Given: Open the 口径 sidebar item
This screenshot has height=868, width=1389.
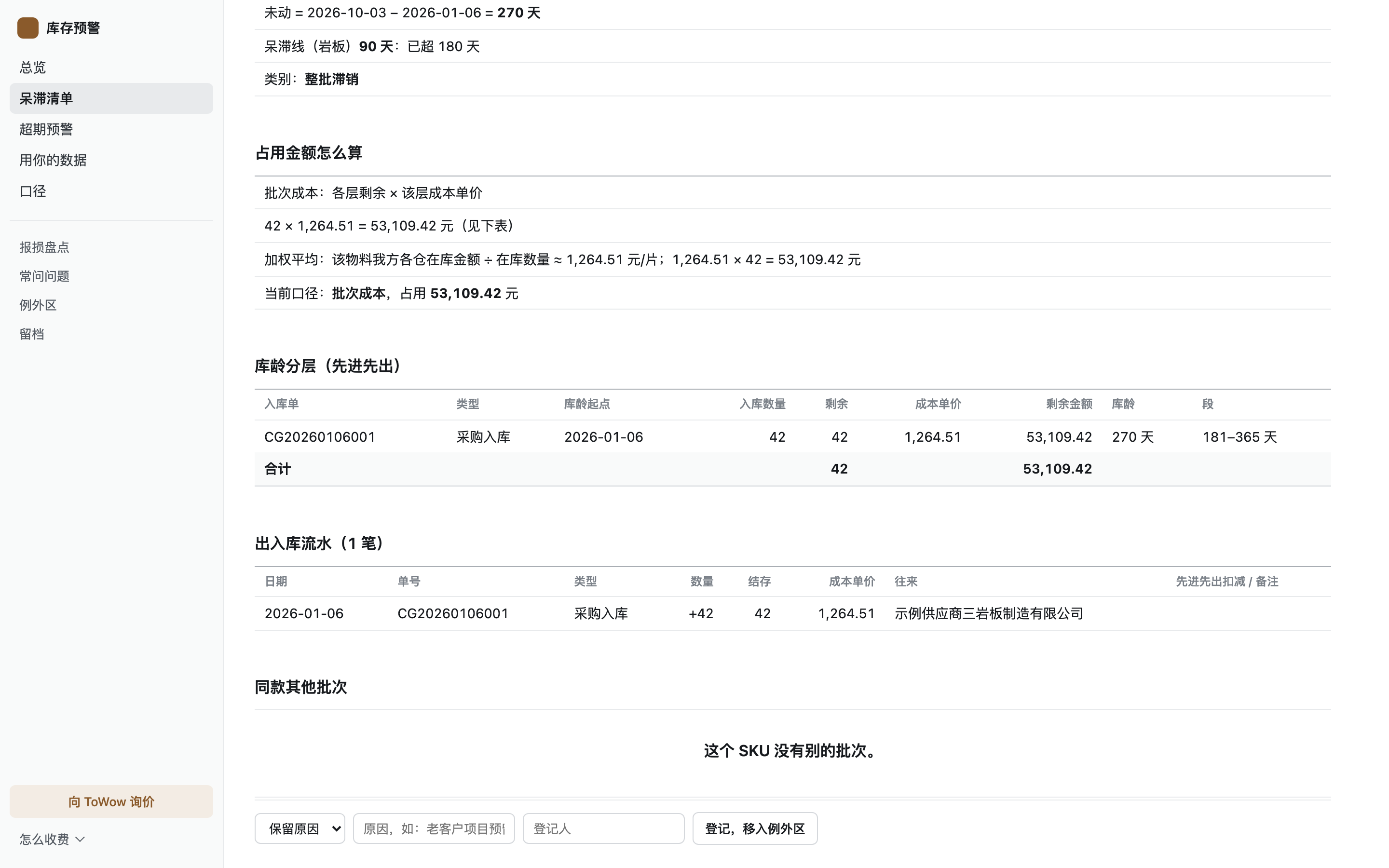Looking at the screenshot, I should (111, 191).
